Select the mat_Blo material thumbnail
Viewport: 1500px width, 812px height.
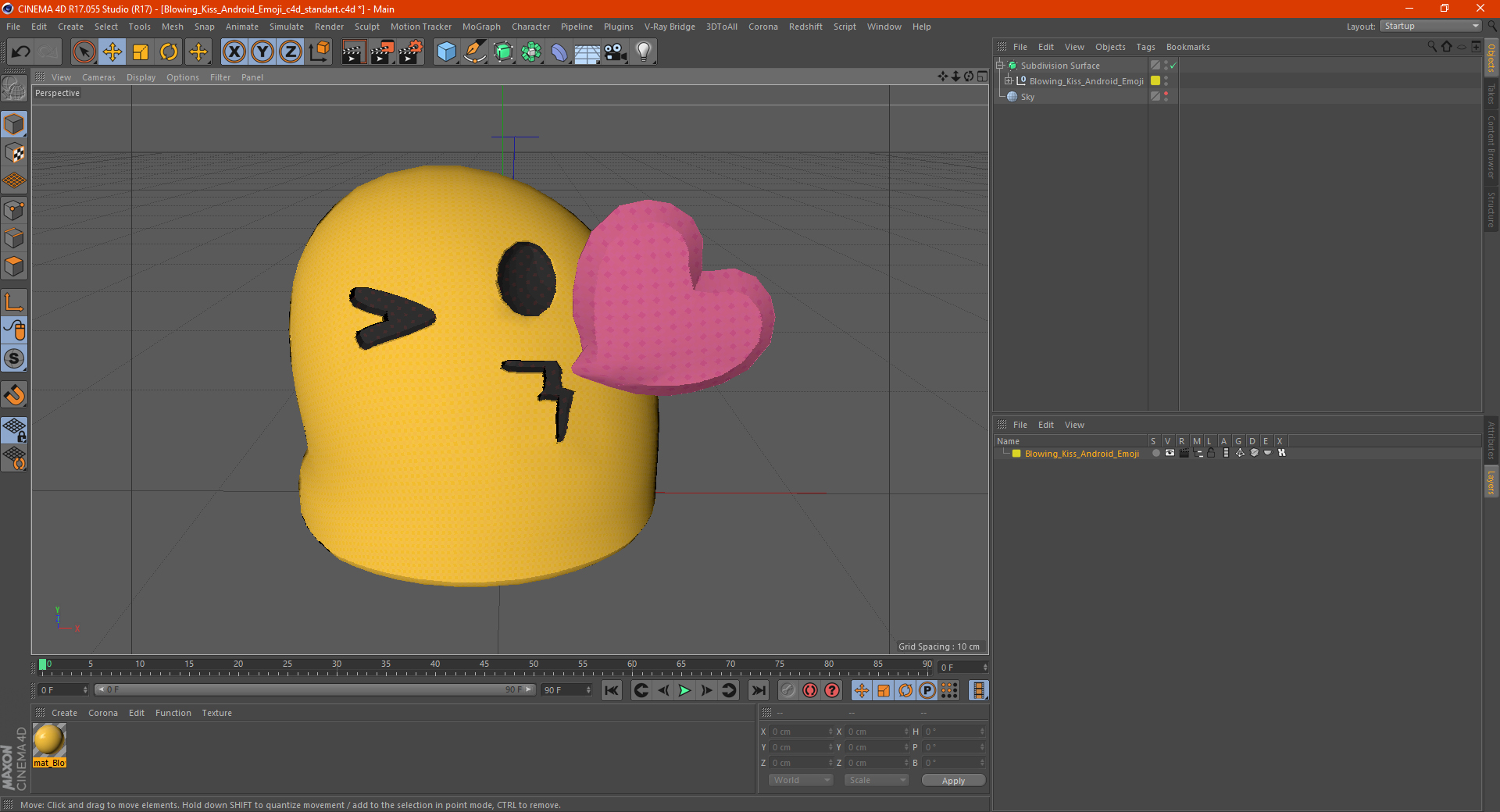pyautogui.click(x=49, y=740)
